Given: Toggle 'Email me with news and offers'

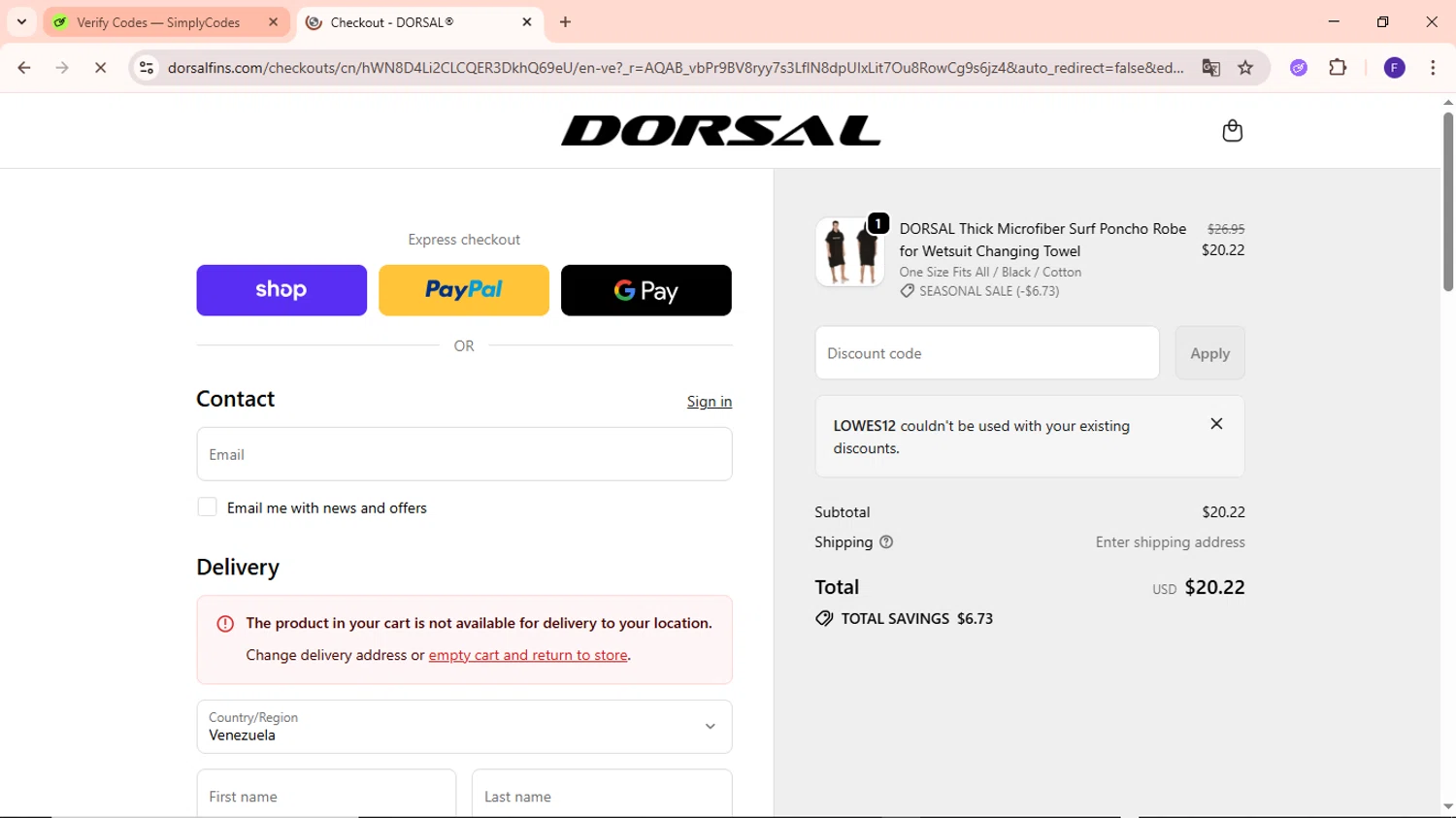Looking at the screenshot, I should click(207, 507).
